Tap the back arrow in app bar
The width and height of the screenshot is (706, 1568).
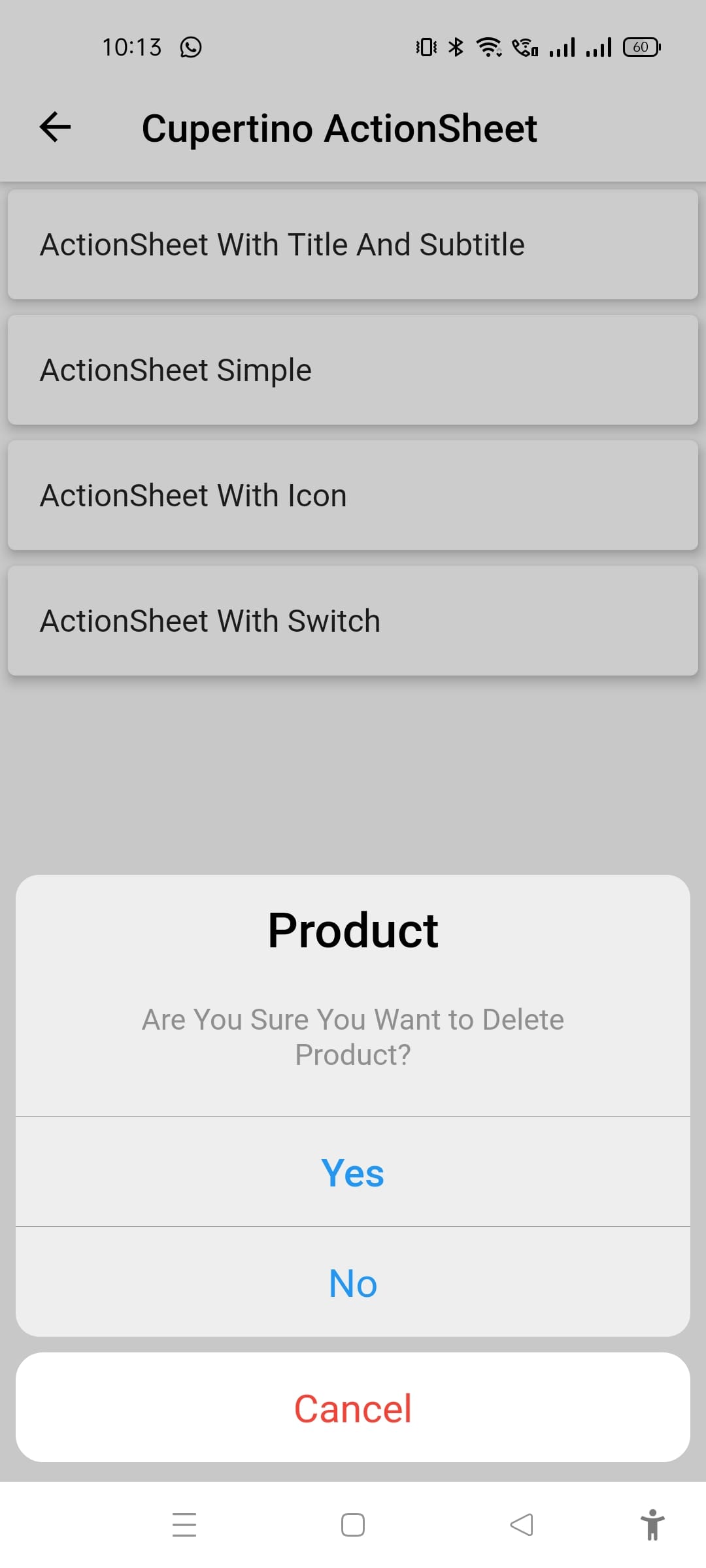point(55,127)
